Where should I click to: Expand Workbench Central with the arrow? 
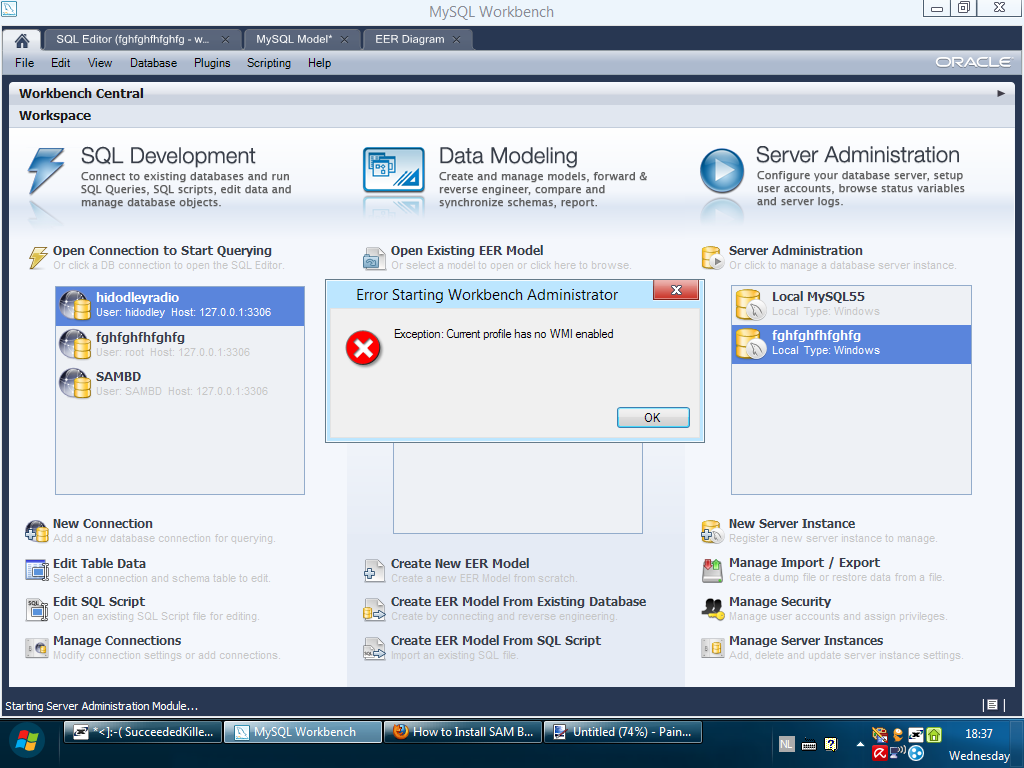coord(1000,93)
